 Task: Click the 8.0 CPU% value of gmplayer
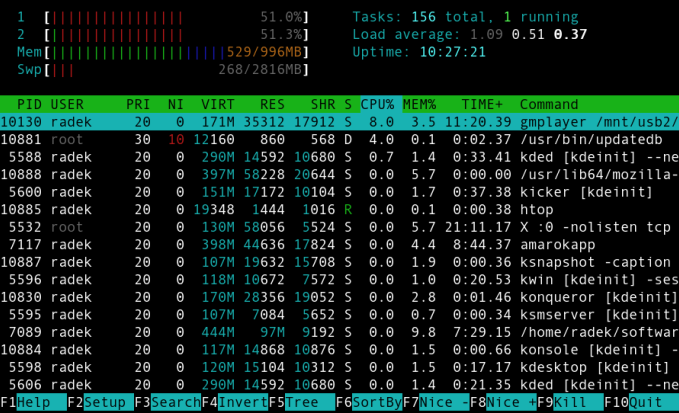click(x=381, y=122)
